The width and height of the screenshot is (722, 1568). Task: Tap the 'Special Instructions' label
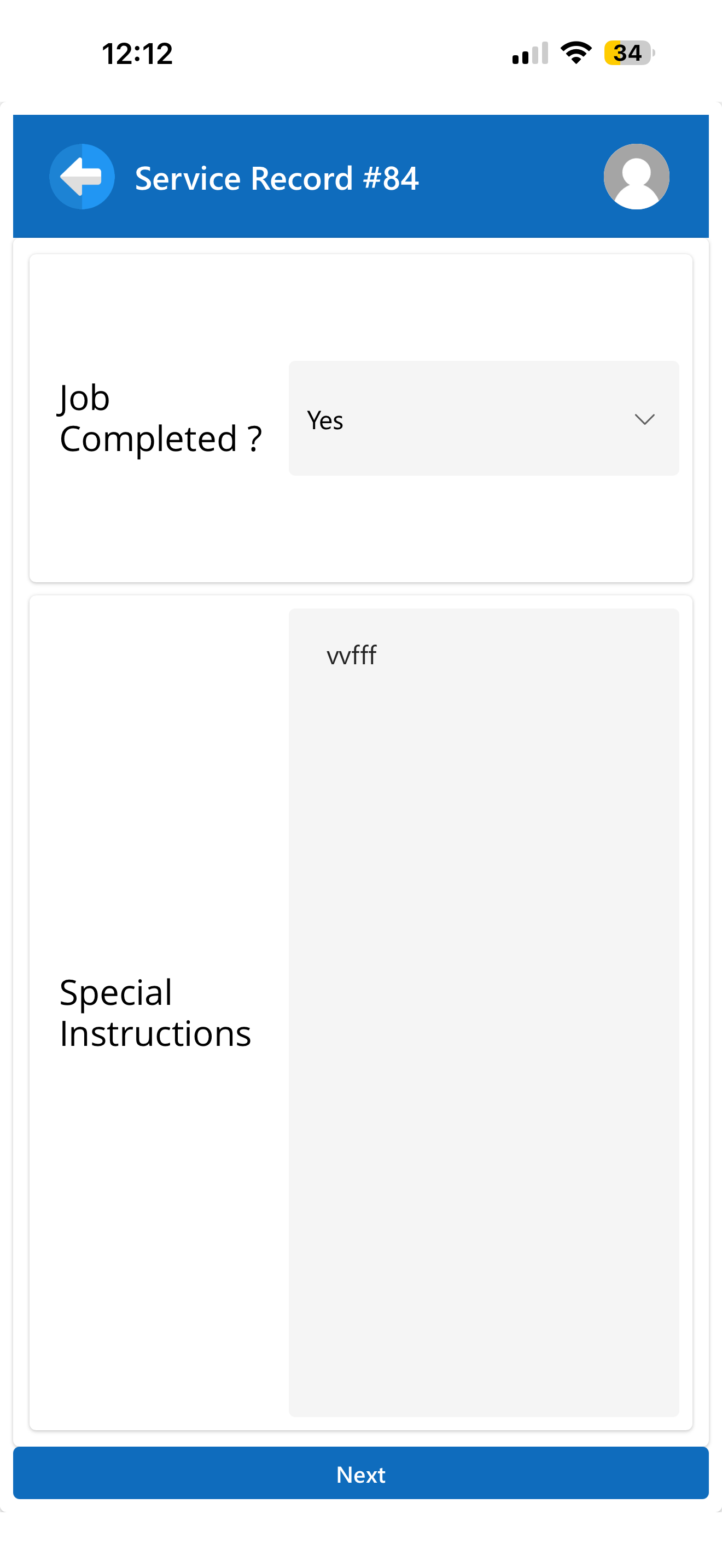coord(155,1013)
